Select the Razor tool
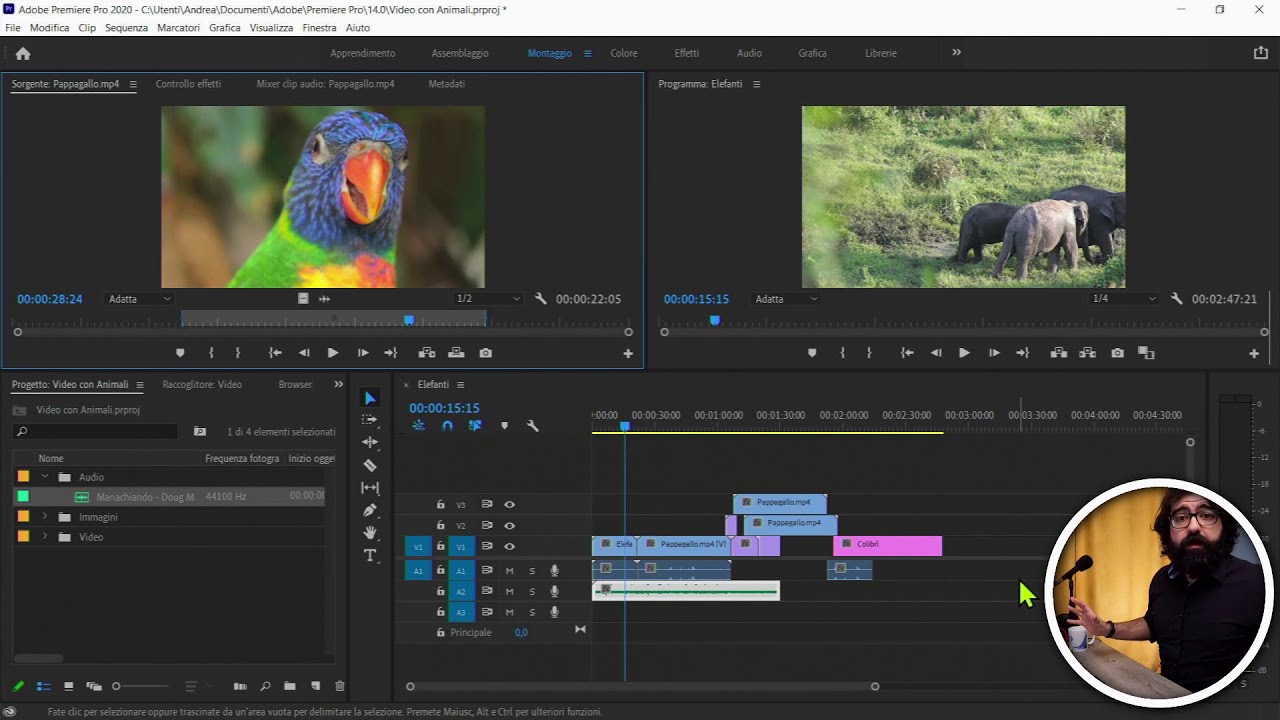Screen dimensions: 1280x720 (370, 465)
